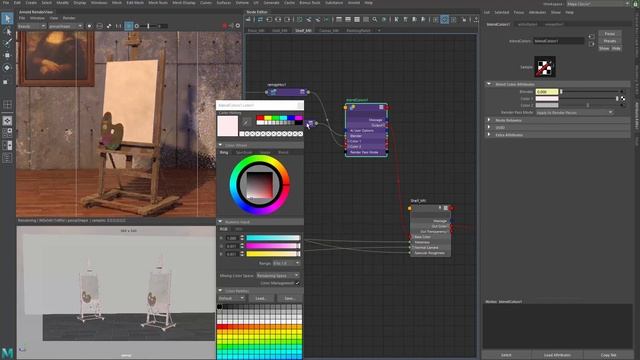This screenshot has height=360, width=640.
Task: Expand the UUID section
Action: (489, 127)
